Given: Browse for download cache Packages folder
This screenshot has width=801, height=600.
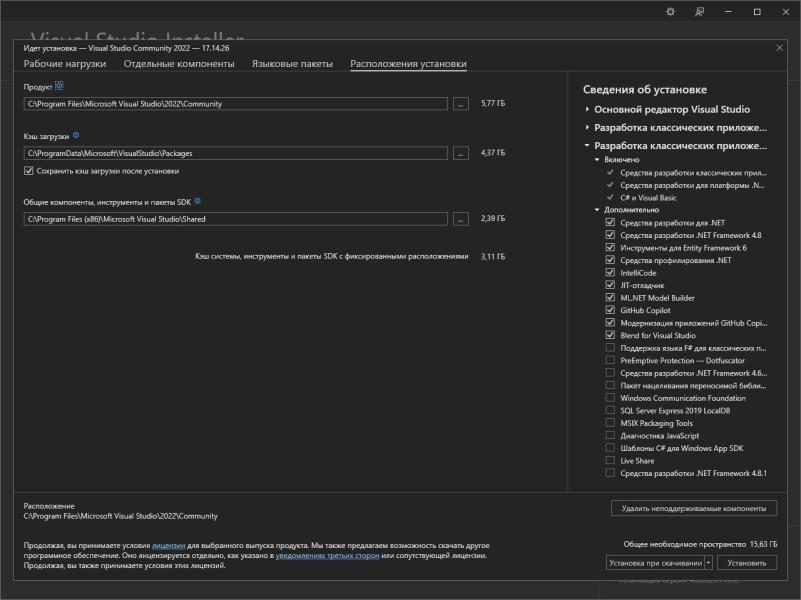Looking at the screenshot, I should point(460,153).
